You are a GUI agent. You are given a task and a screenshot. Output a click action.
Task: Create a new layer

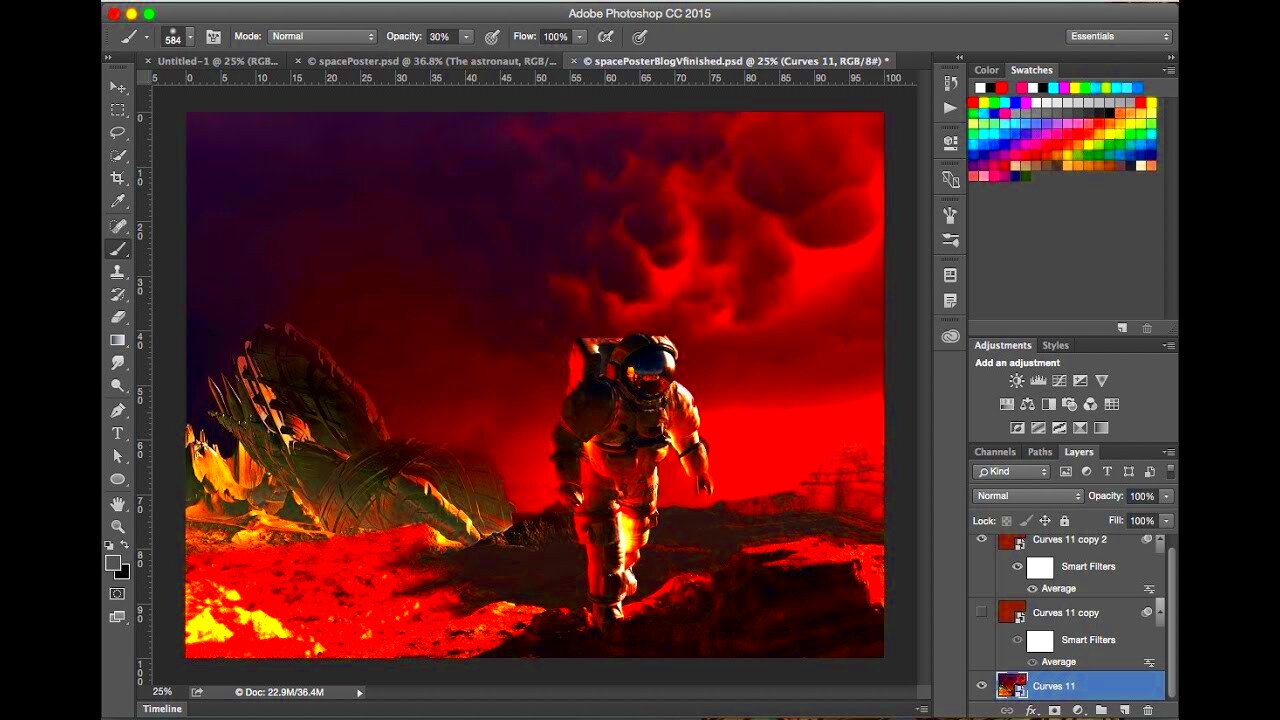[x=1124, y=710]
